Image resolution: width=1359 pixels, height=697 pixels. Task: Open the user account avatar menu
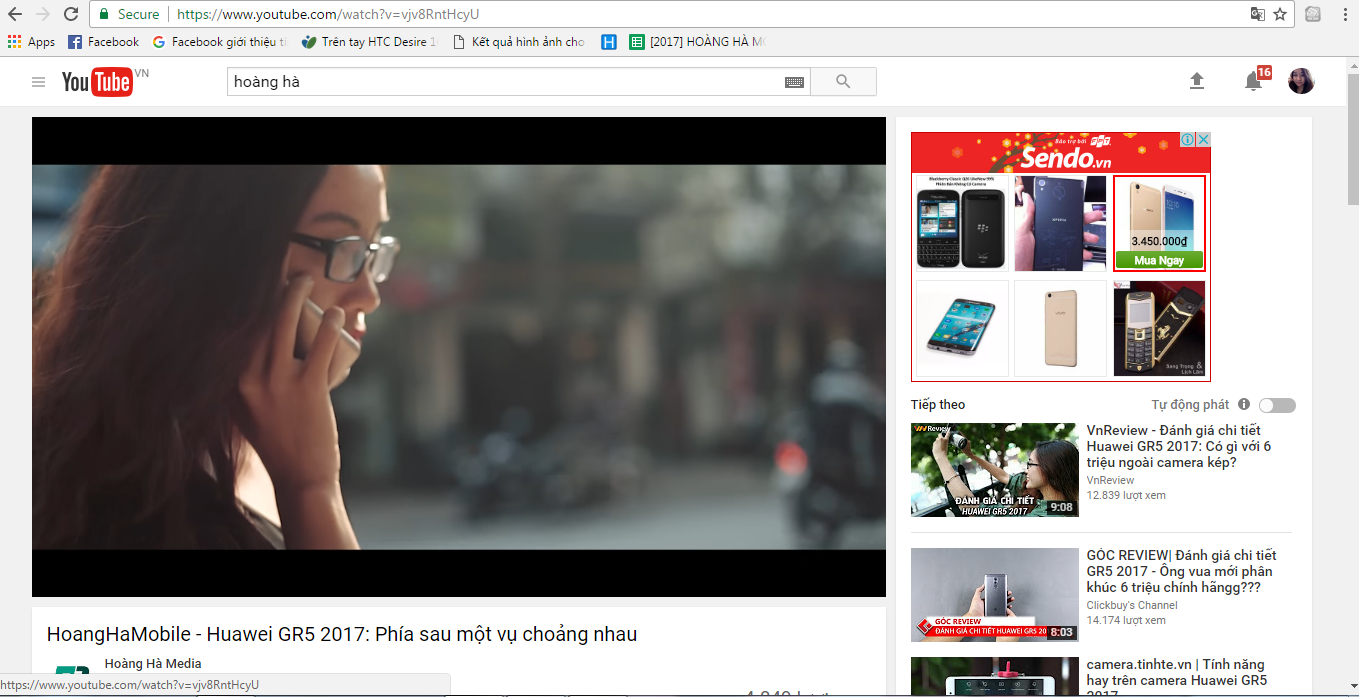[1301, 81]
